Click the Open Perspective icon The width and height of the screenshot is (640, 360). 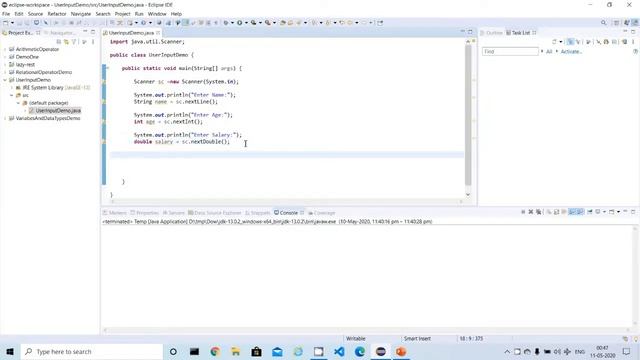617,23
